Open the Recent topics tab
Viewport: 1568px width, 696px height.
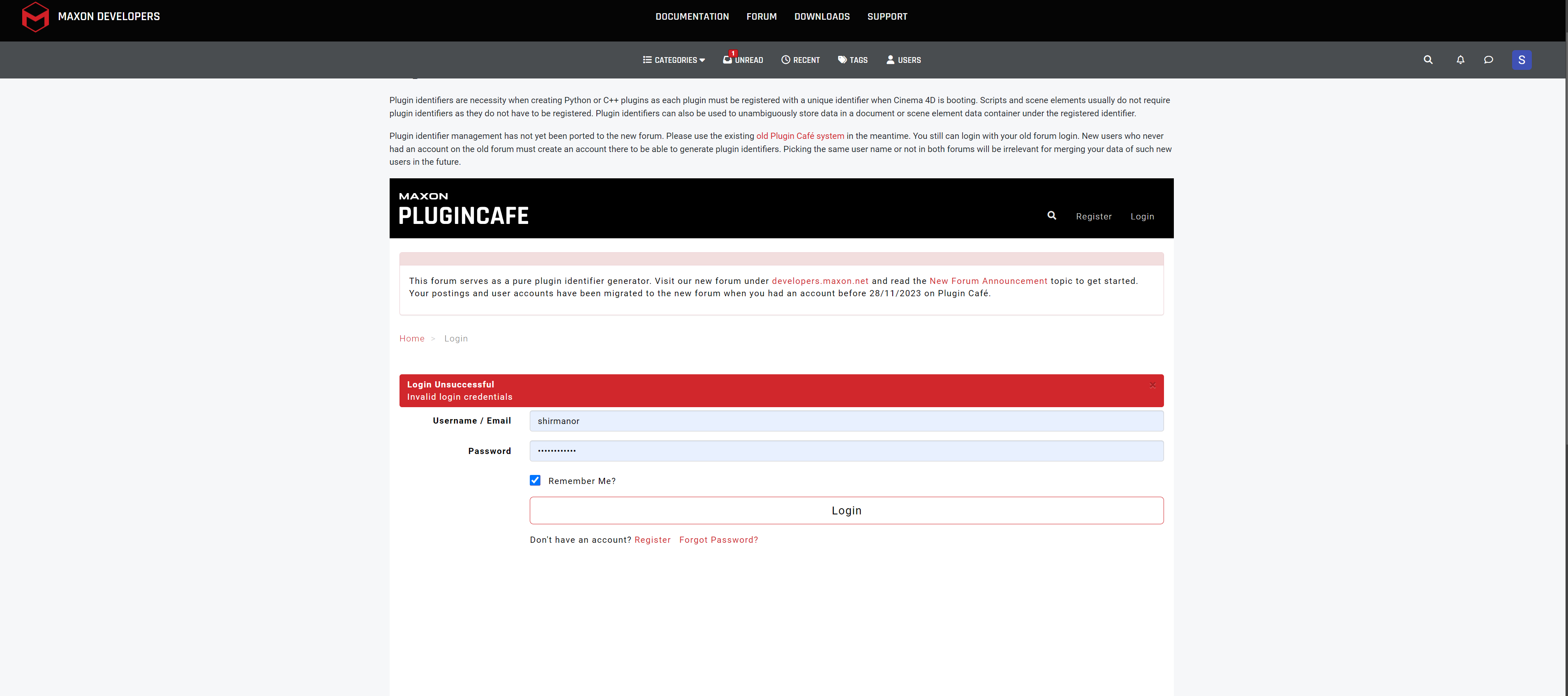point(800,60)
